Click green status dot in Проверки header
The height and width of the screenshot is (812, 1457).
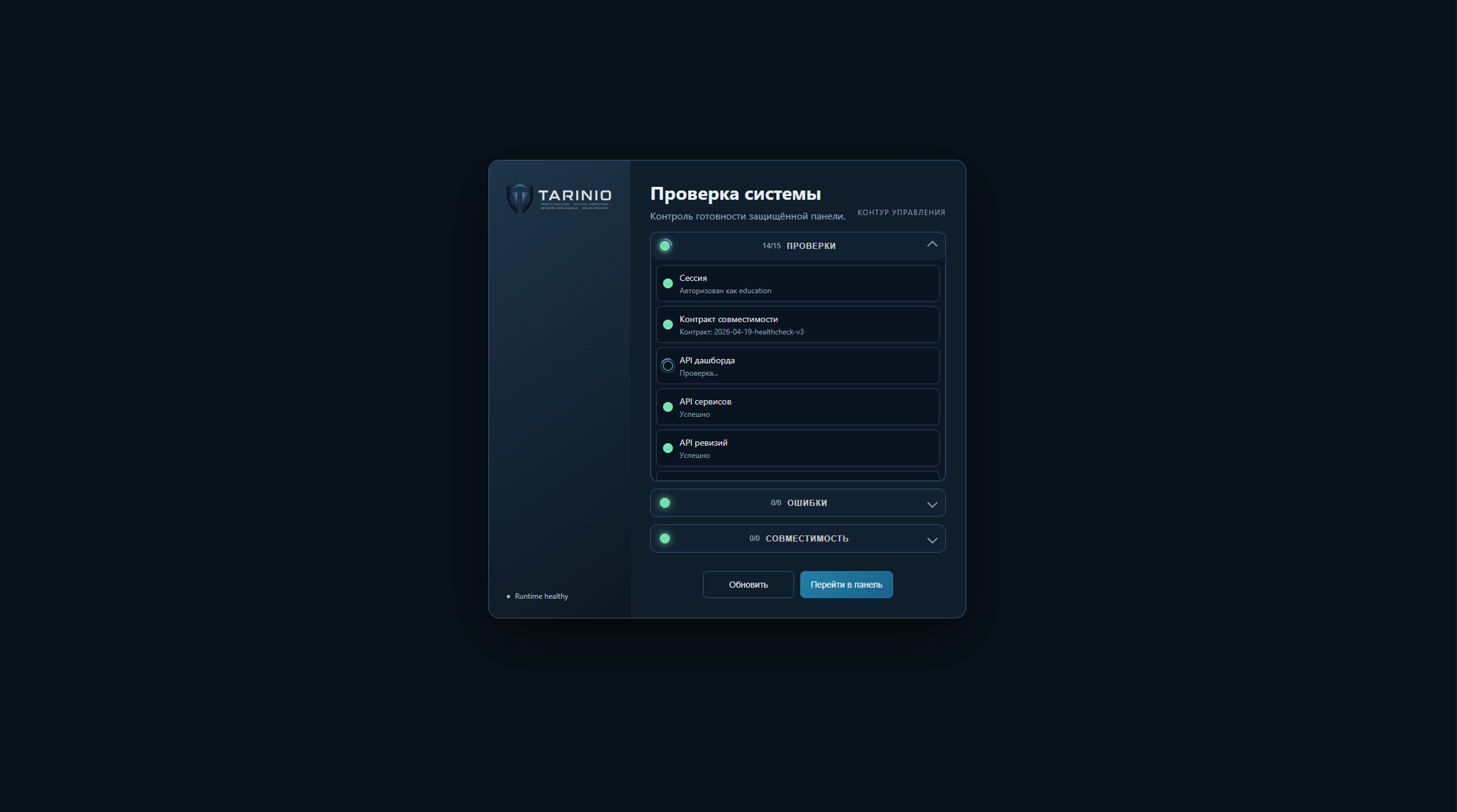click(x=665, y=246)
